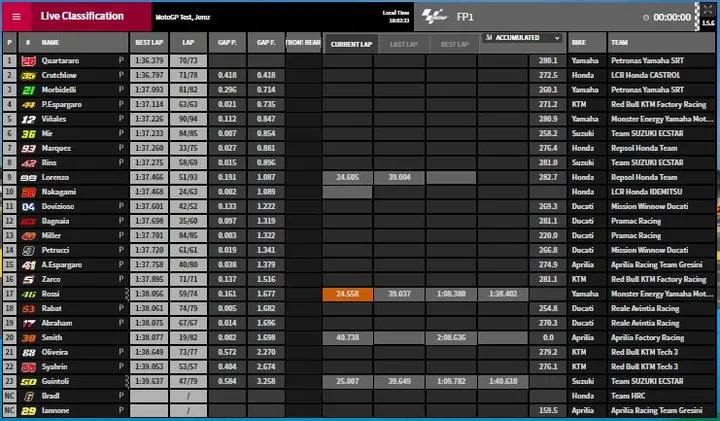Click the FP1 session label

tap(465, 17)
